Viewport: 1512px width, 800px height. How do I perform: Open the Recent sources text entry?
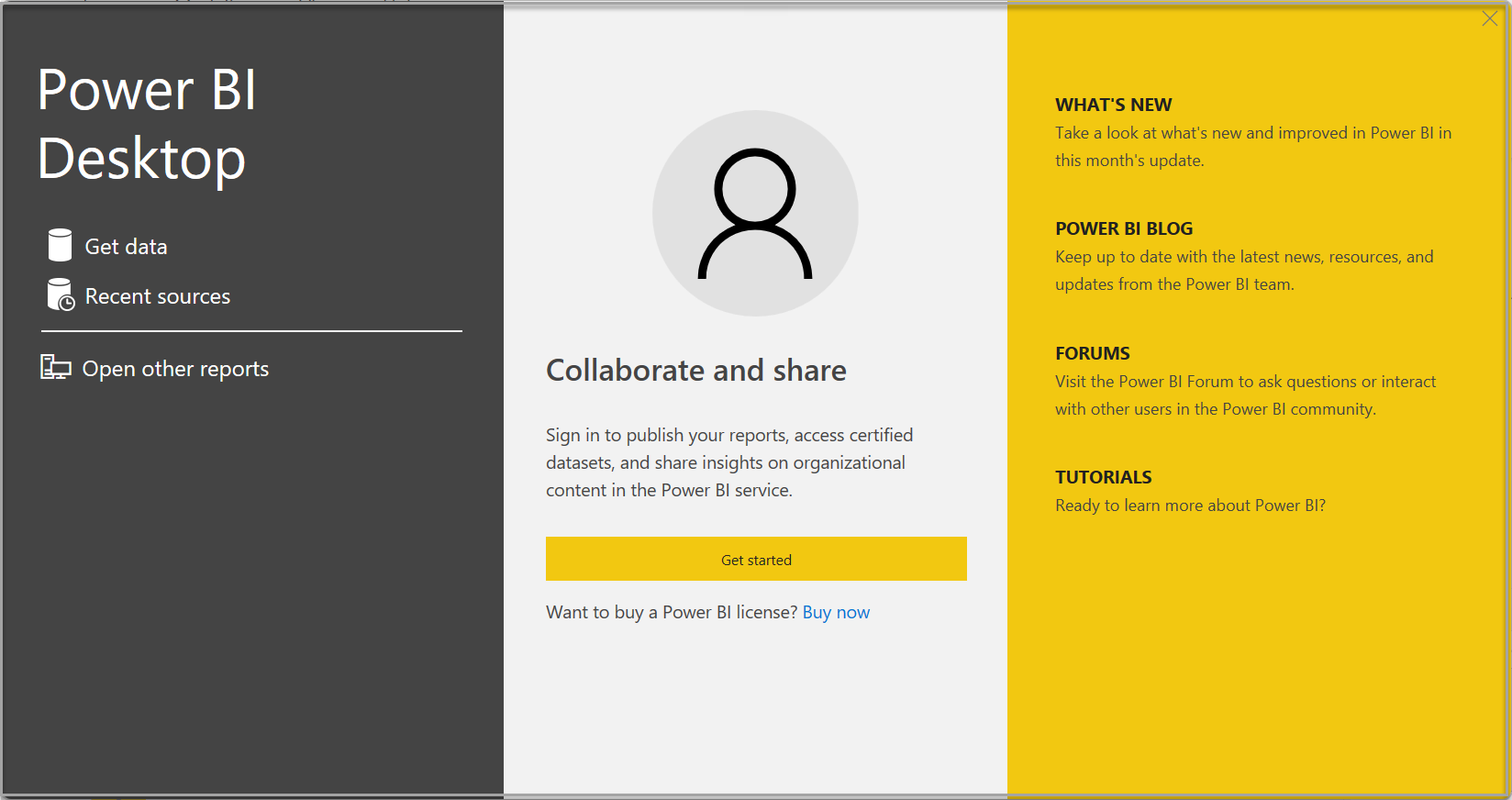coord(157,296)
